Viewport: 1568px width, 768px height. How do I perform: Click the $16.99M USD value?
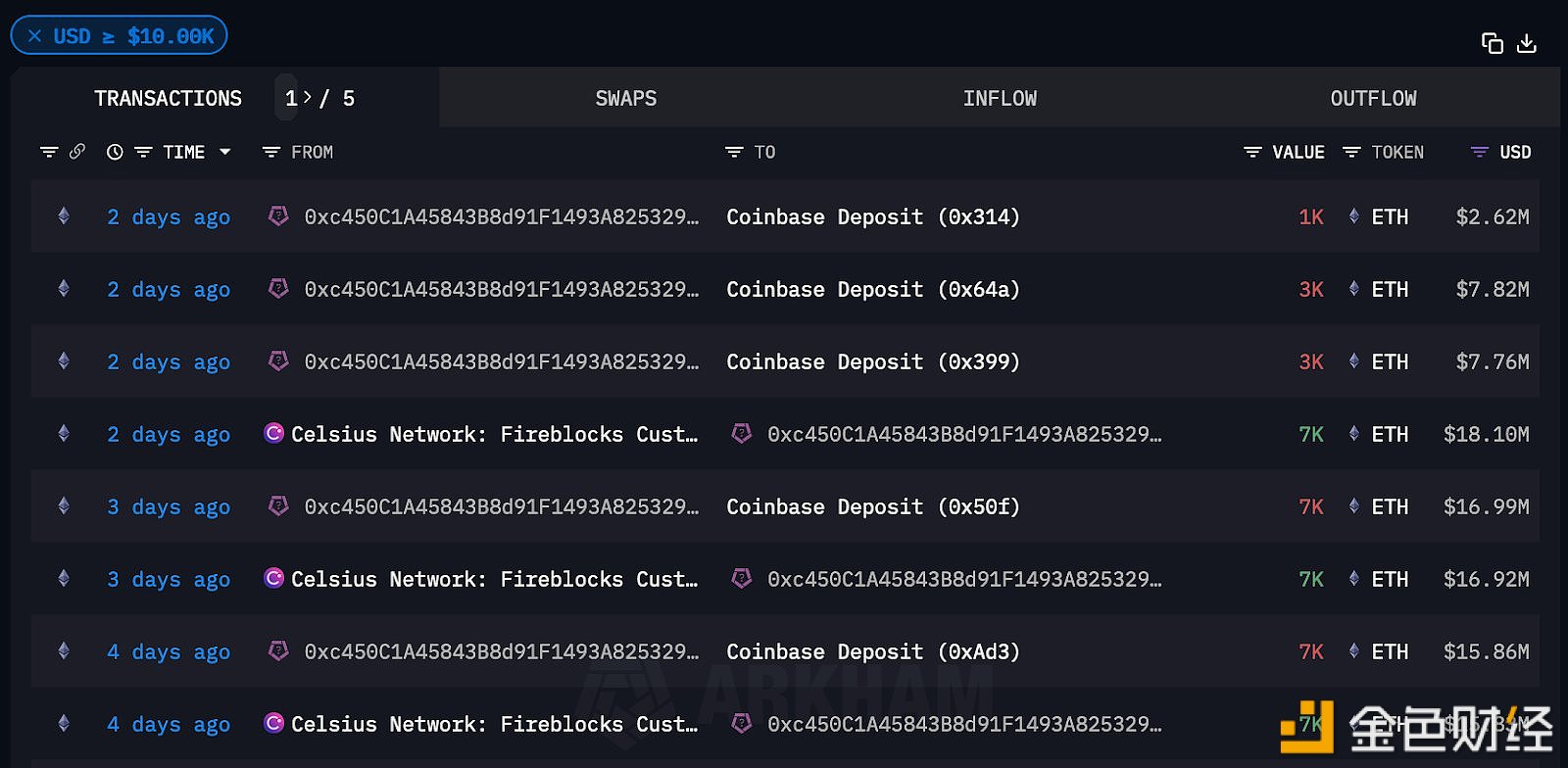tap(1487, 506)
